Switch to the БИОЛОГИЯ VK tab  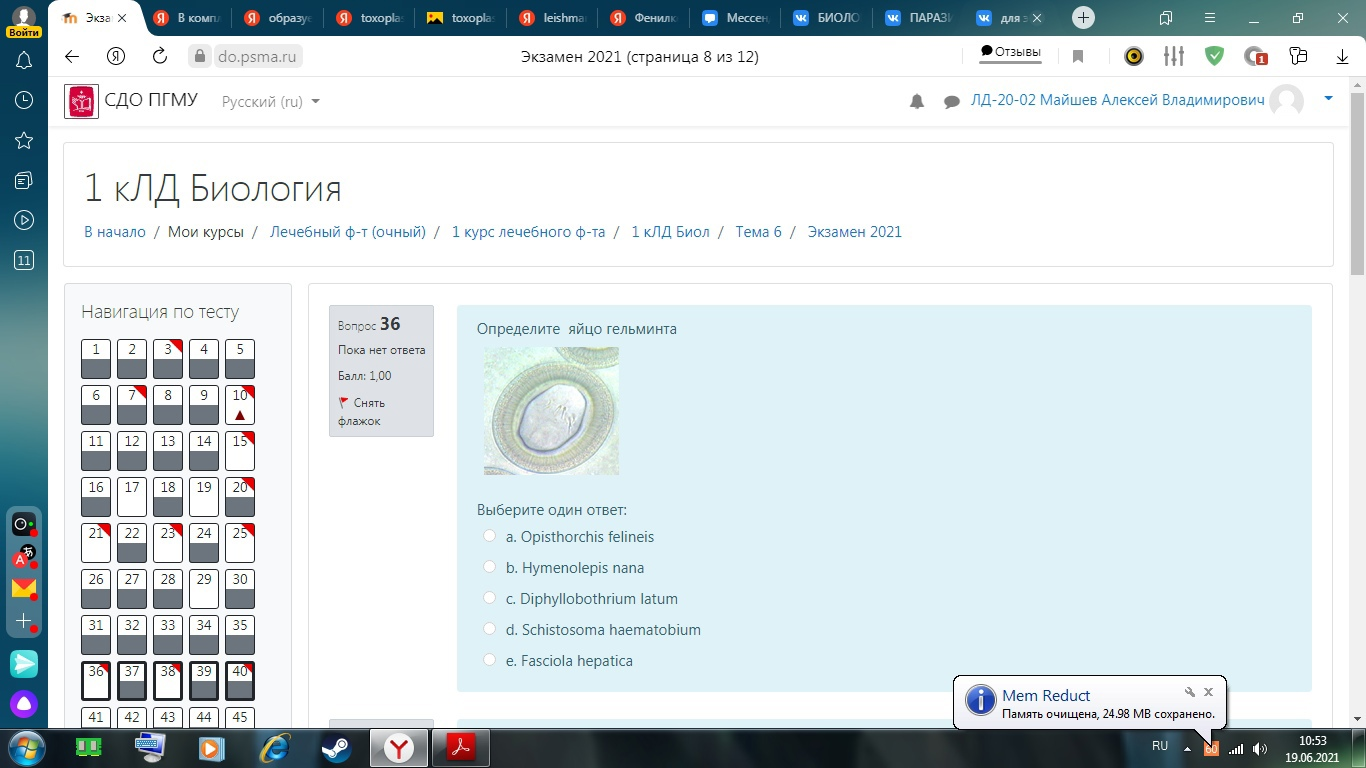[x=825, y=18]
